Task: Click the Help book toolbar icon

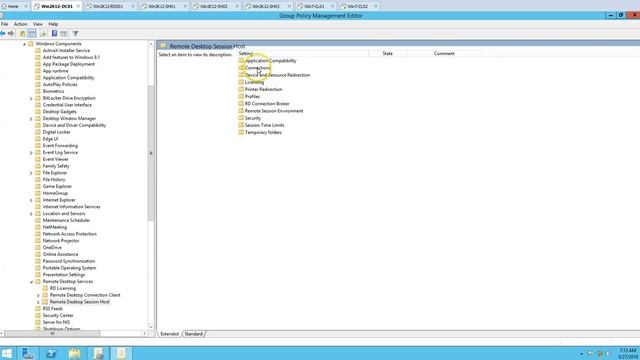Action: pyautogui.click(x=54, y=33)
